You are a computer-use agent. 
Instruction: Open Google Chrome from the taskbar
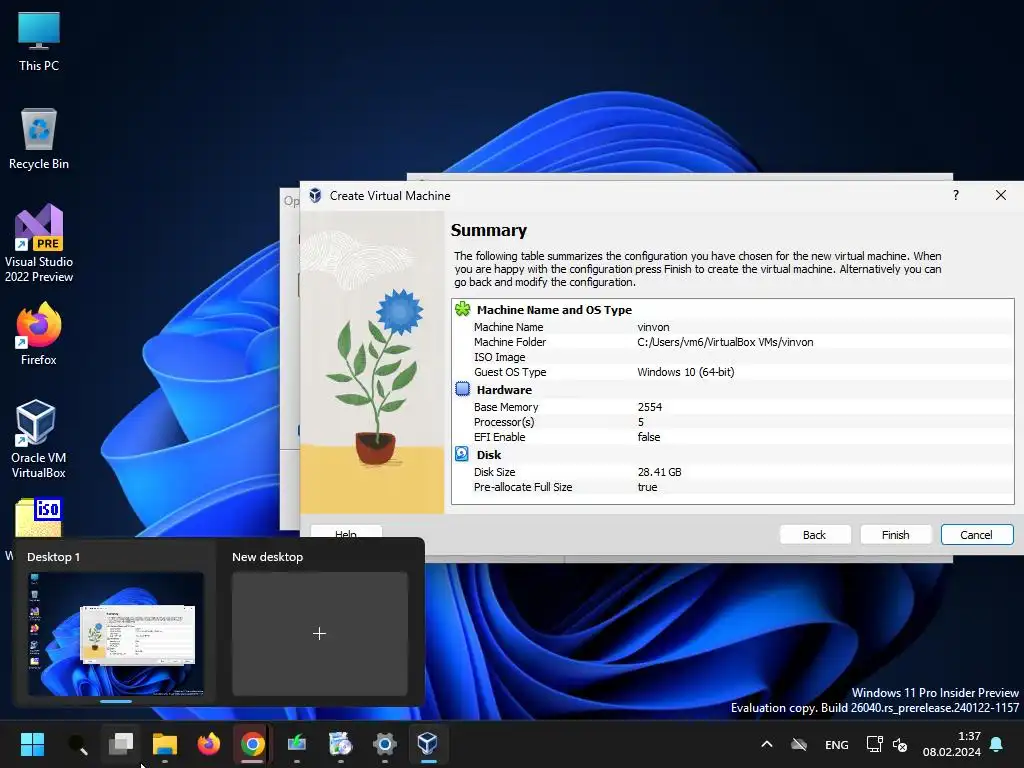253,744
